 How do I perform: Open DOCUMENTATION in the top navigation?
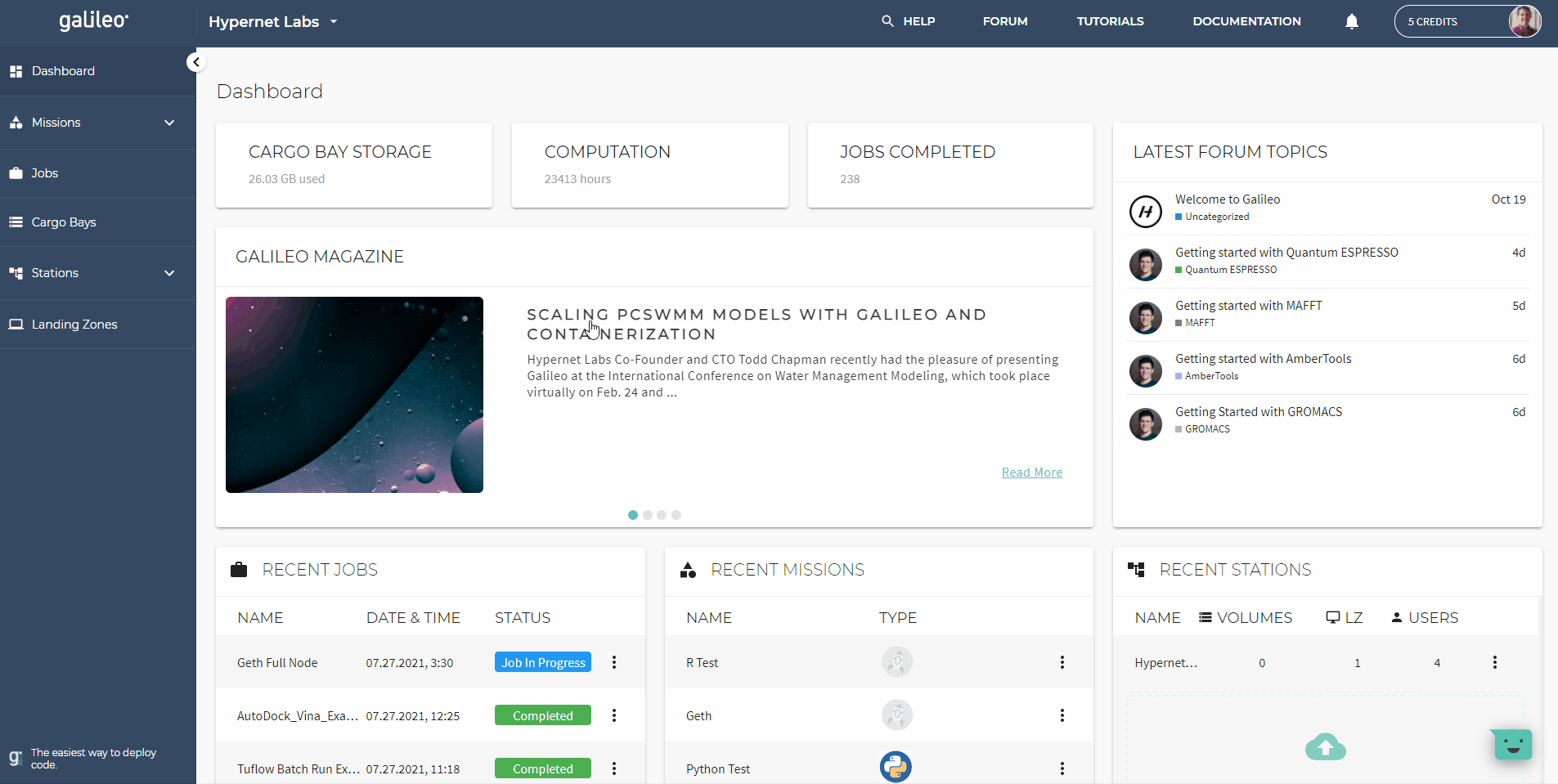click(1246, 21)
